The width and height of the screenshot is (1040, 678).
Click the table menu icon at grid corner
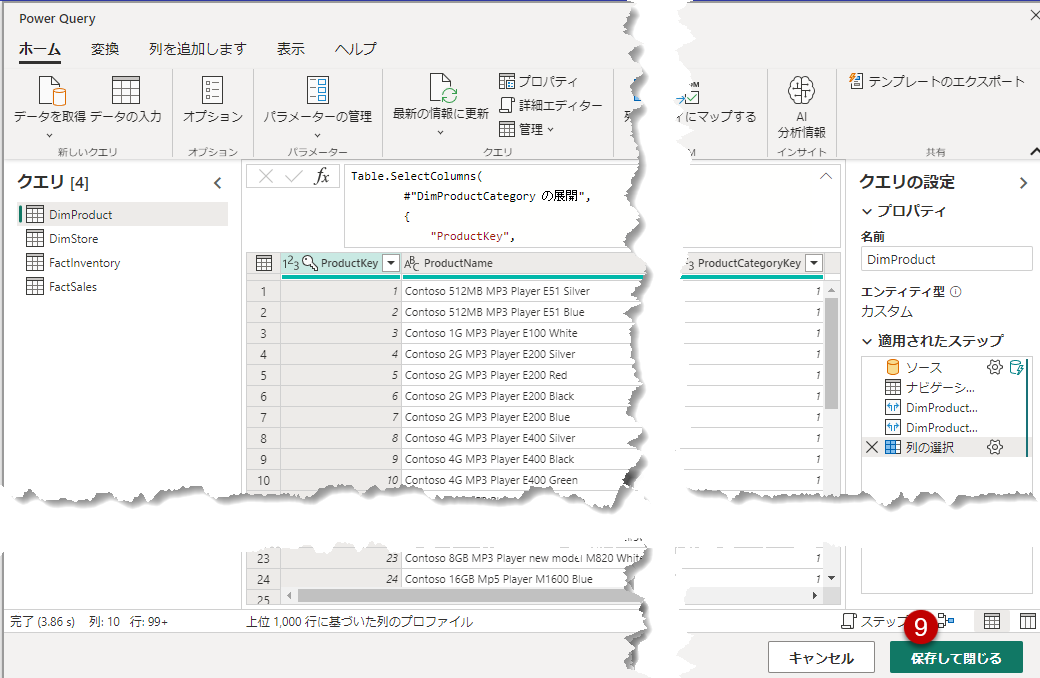[x=263, y=263]
